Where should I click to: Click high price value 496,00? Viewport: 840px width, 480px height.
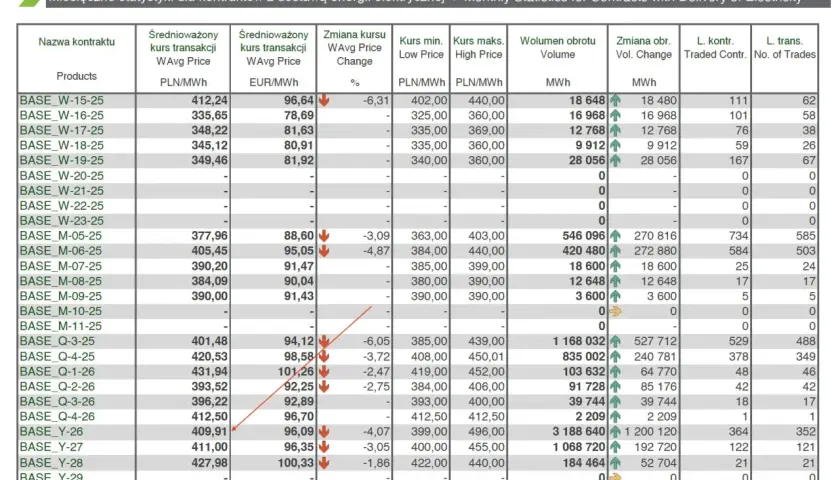click(x=486, y=431)
